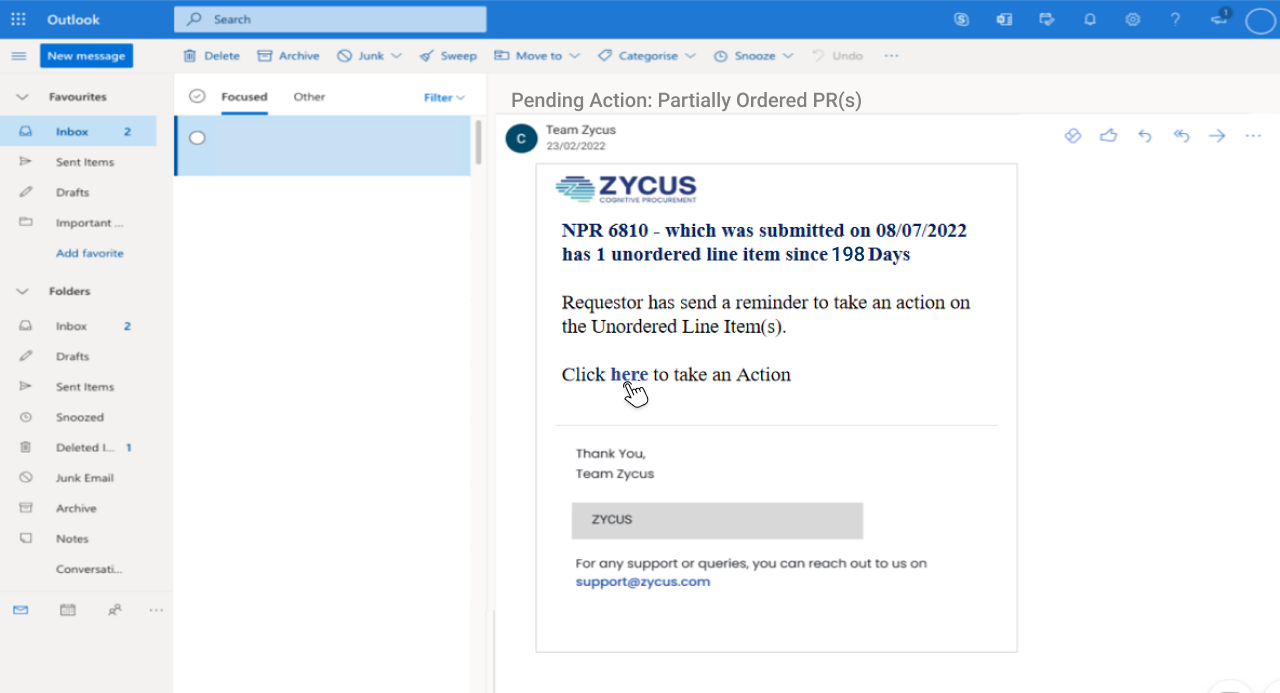Screen dimensions: 1280x693
Task: Open Settings gear icon
Action: click(x=1132, y=19)
